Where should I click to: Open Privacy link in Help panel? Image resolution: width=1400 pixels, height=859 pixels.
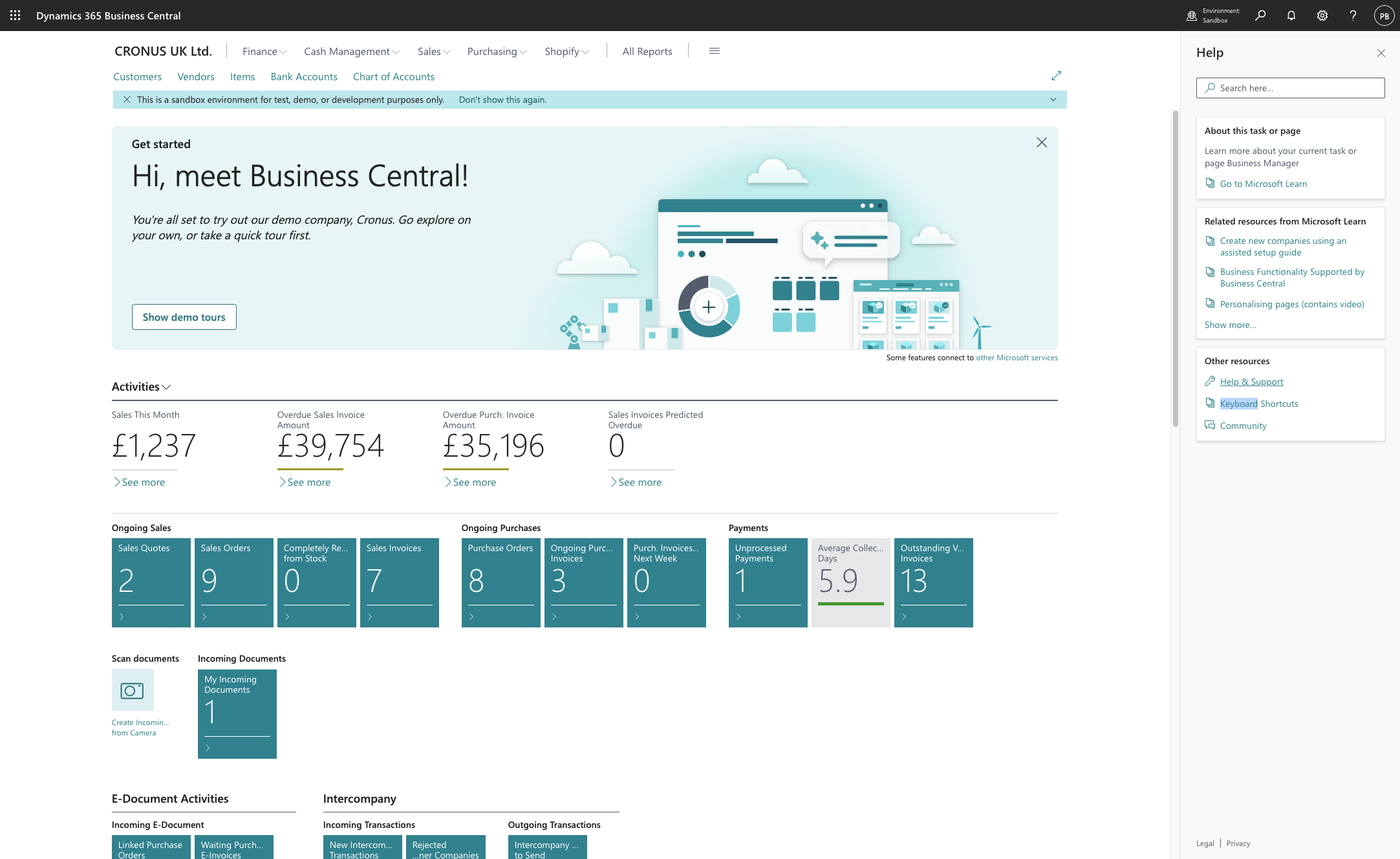(1238, 843)
